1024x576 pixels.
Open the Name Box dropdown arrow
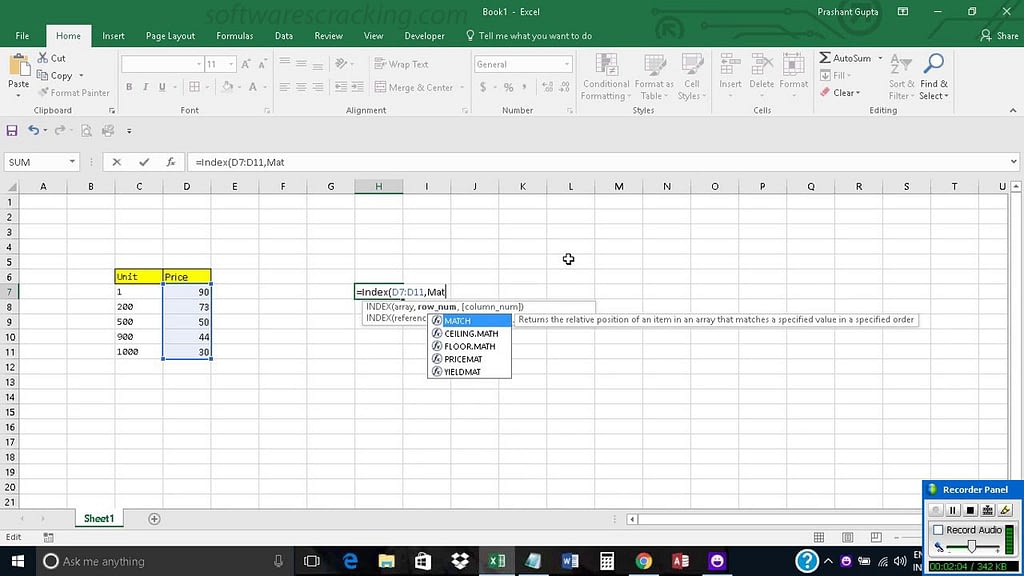72,162
